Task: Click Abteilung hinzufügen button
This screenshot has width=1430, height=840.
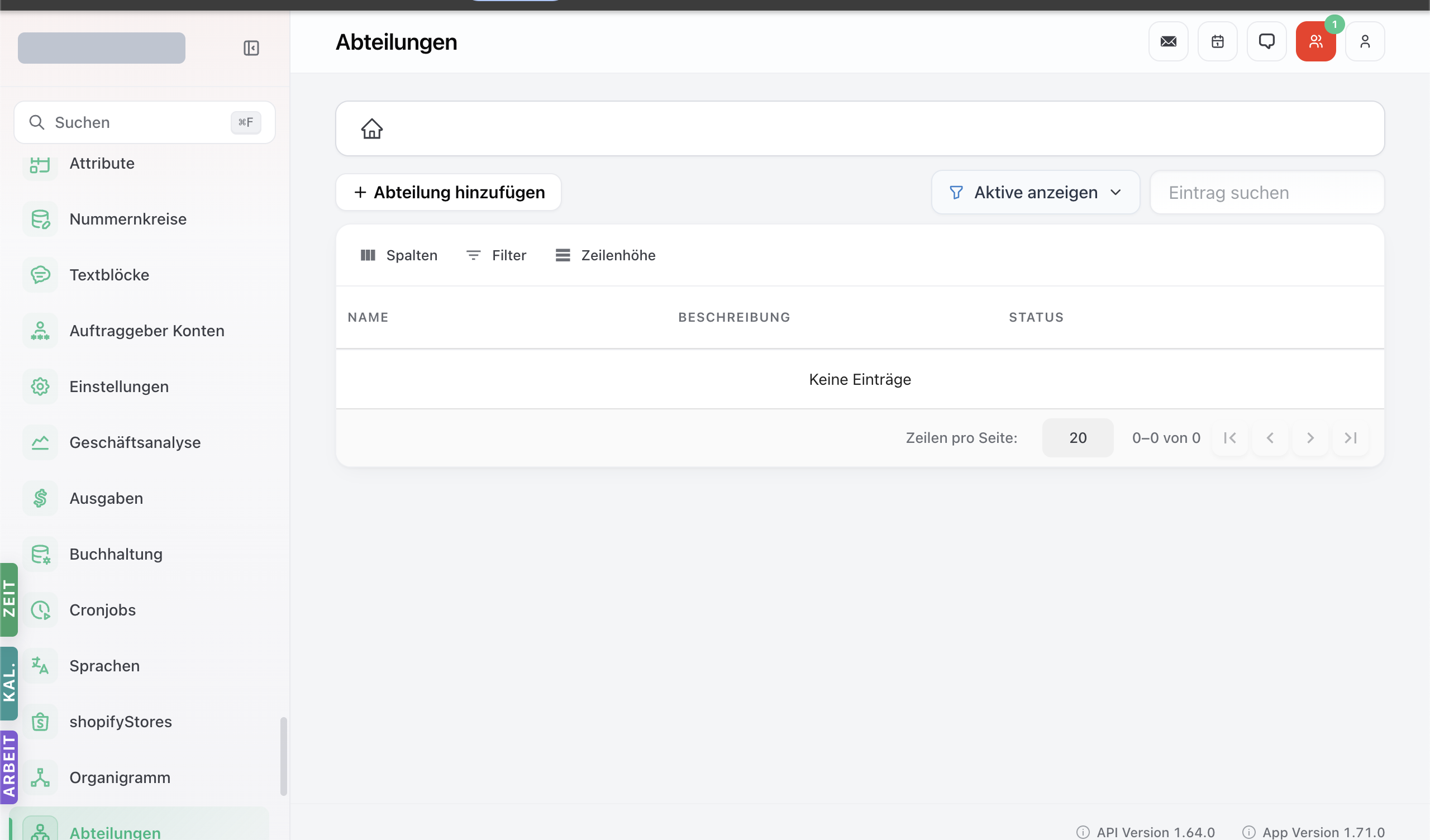Action: (x=449, y=192)
